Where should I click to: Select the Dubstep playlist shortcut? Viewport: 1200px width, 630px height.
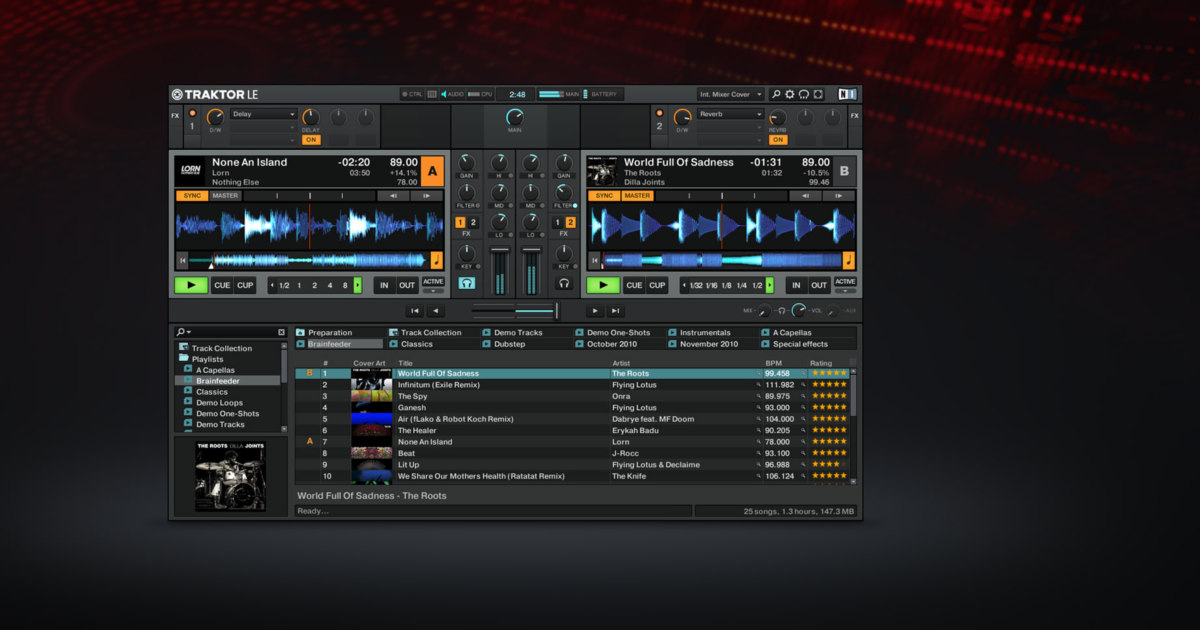click(x=509, y=344)
